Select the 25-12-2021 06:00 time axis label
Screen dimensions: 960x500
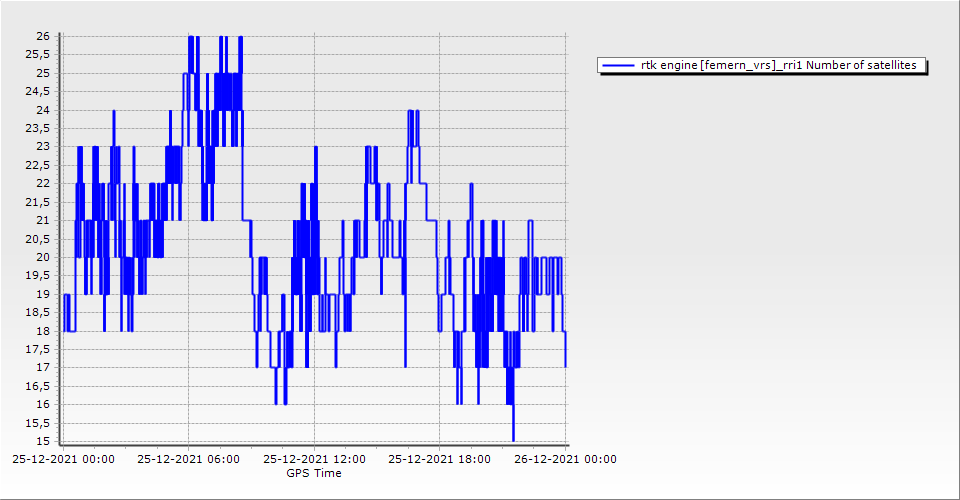tap(188, 460)
